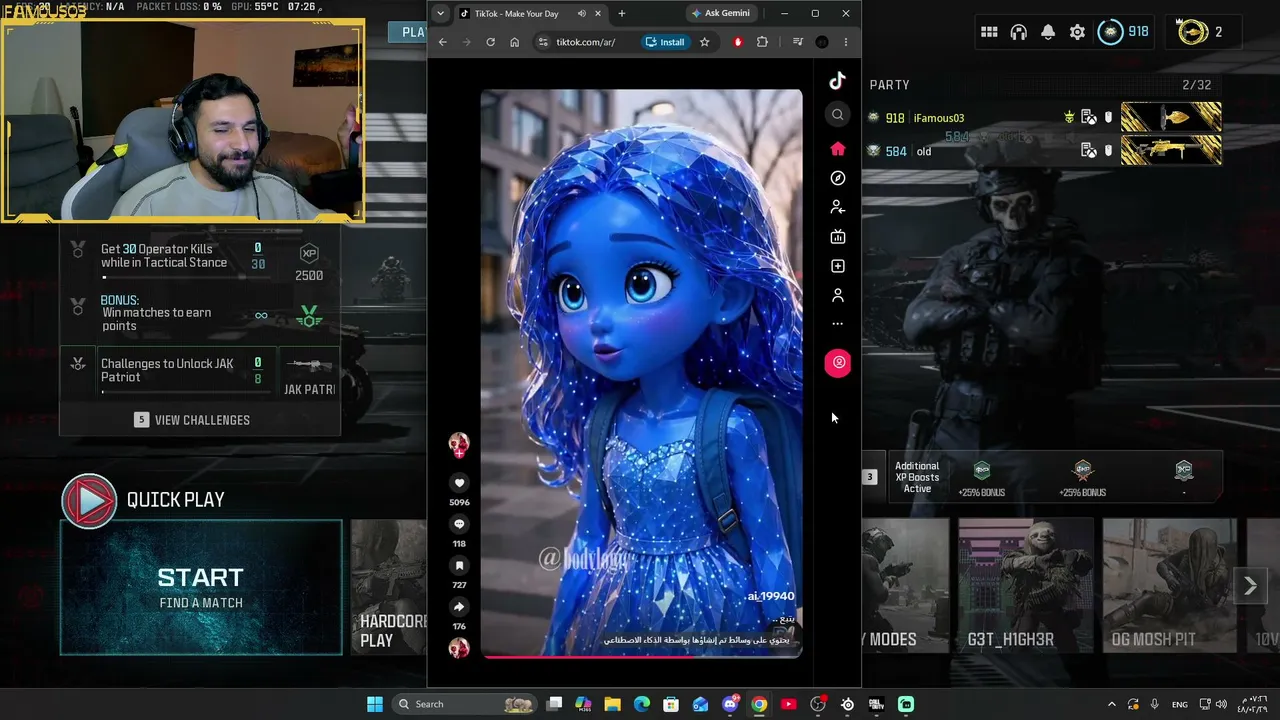The width and height of the screenshot is (1280, 720).
Task: Open Chrome extensions puzzle icon
Action: tap(762, 42)
